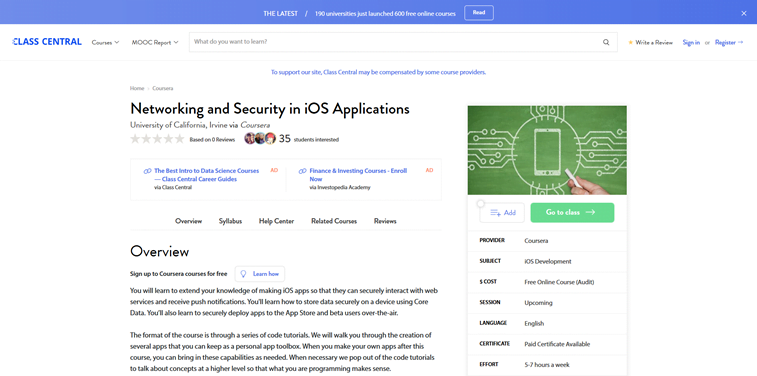Click the 5-7 hours a week text
This screenshot has width=757, height=376.
(547, 365)
